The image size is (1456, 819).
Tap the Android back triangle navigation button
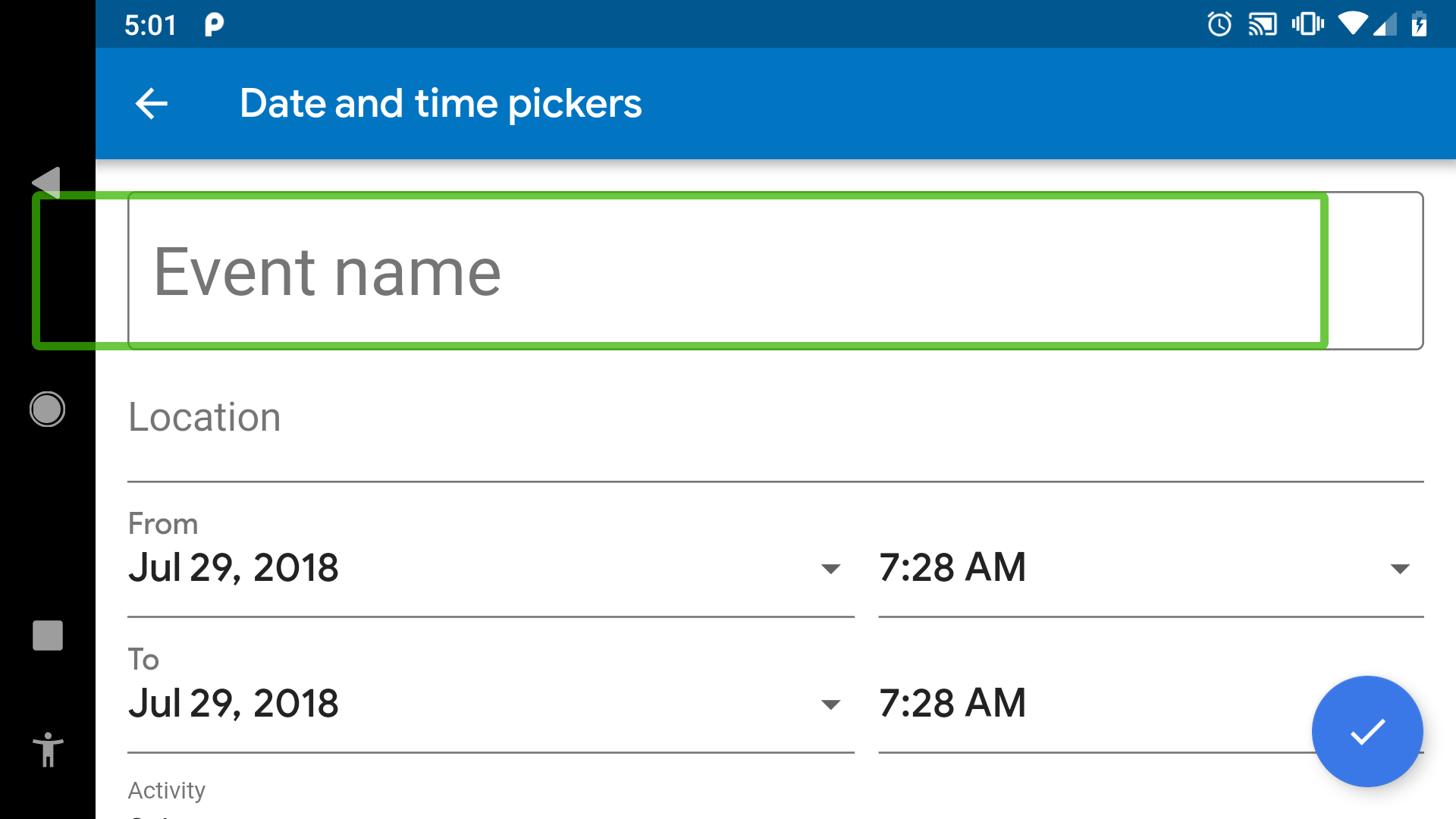[x=46, y=183]
